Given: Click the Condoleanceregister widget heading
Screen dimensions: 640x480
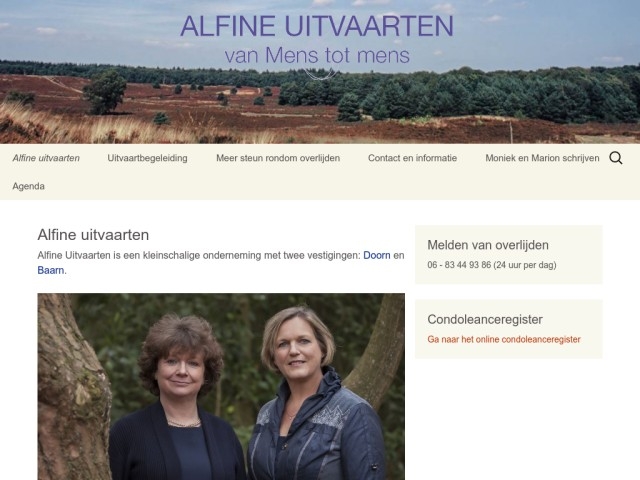Looking at the screenshot, I should (x=485, y=319).
